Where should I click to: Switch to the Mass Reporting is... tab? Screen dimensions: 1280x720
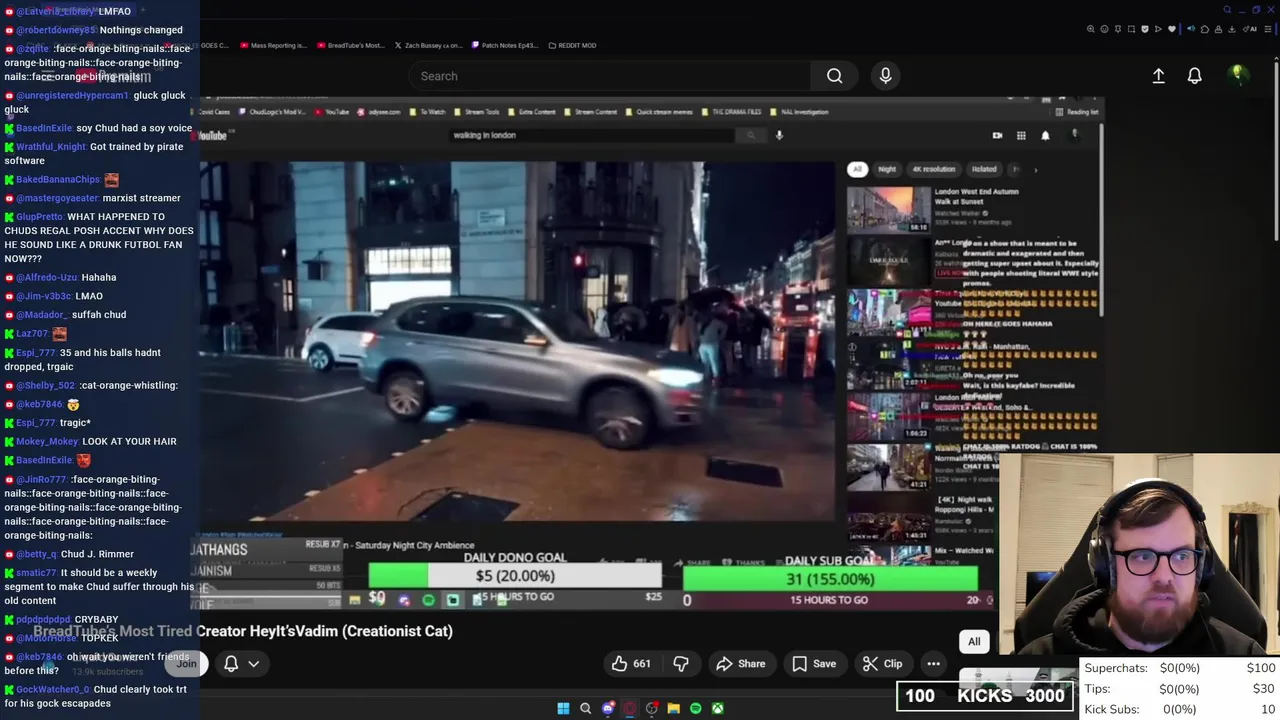tap(273, 45)
